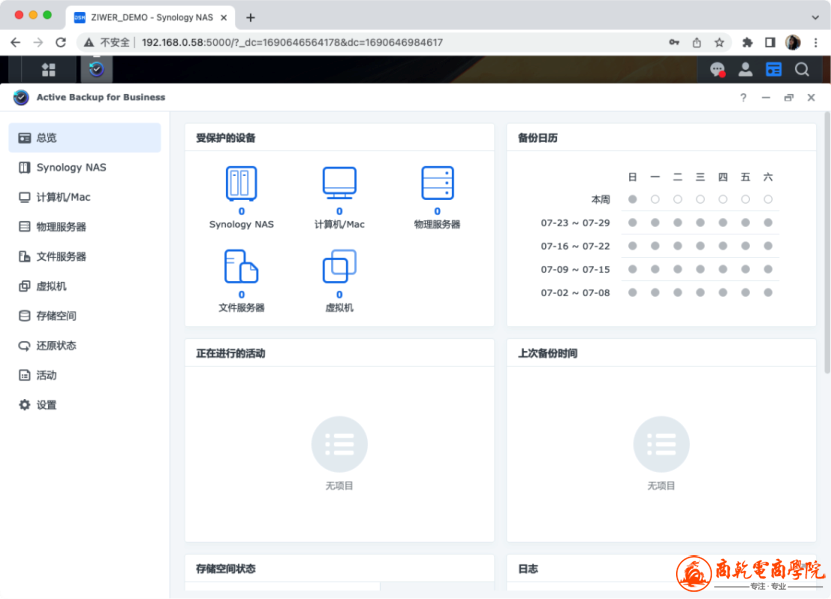Open the browser extensions puzzle icon
Viewport: 831px width, 599px height.
pyautogui.click(x=747, y=42)
